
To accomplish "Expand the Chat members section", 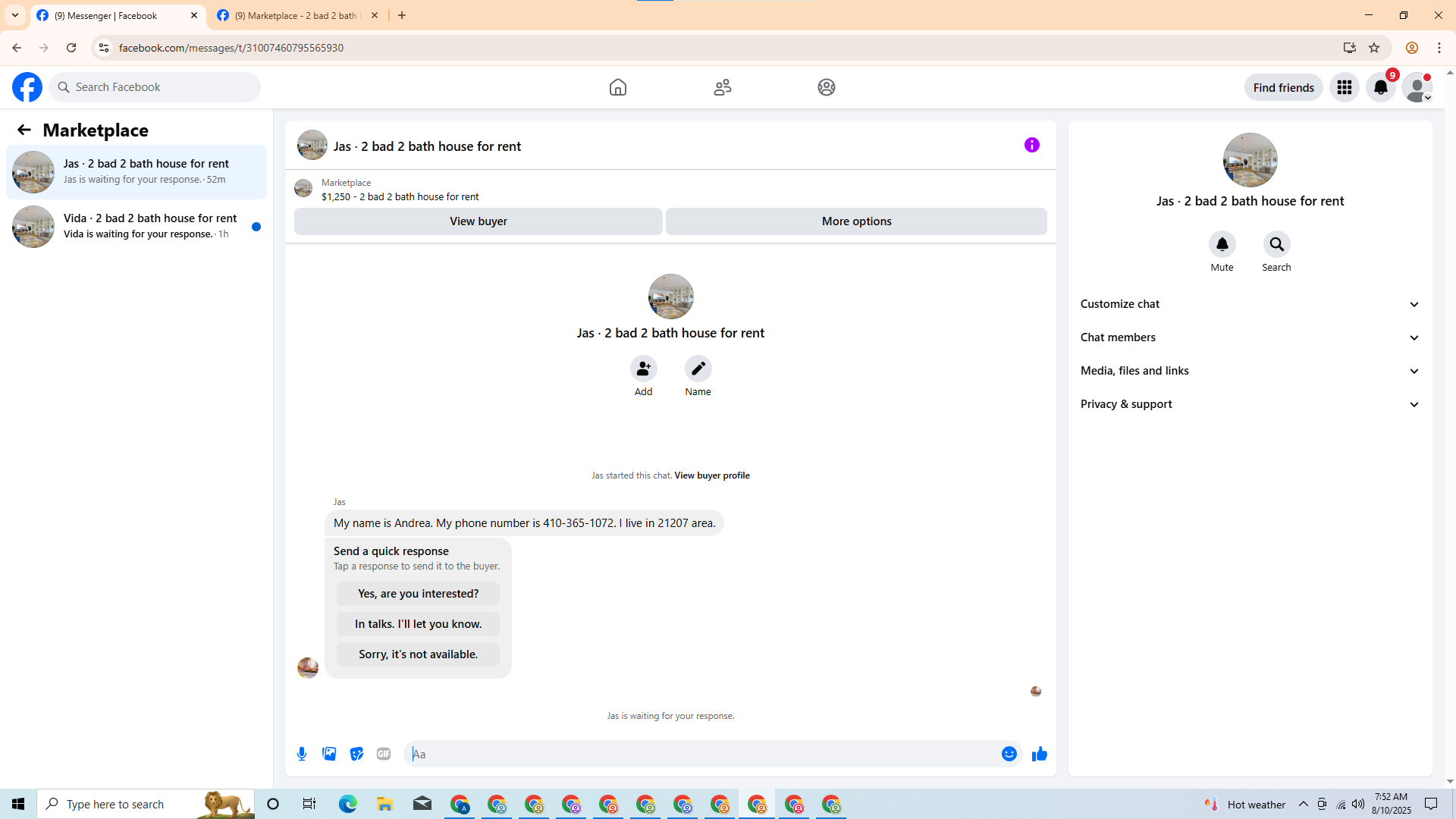I will (1250, 337).
